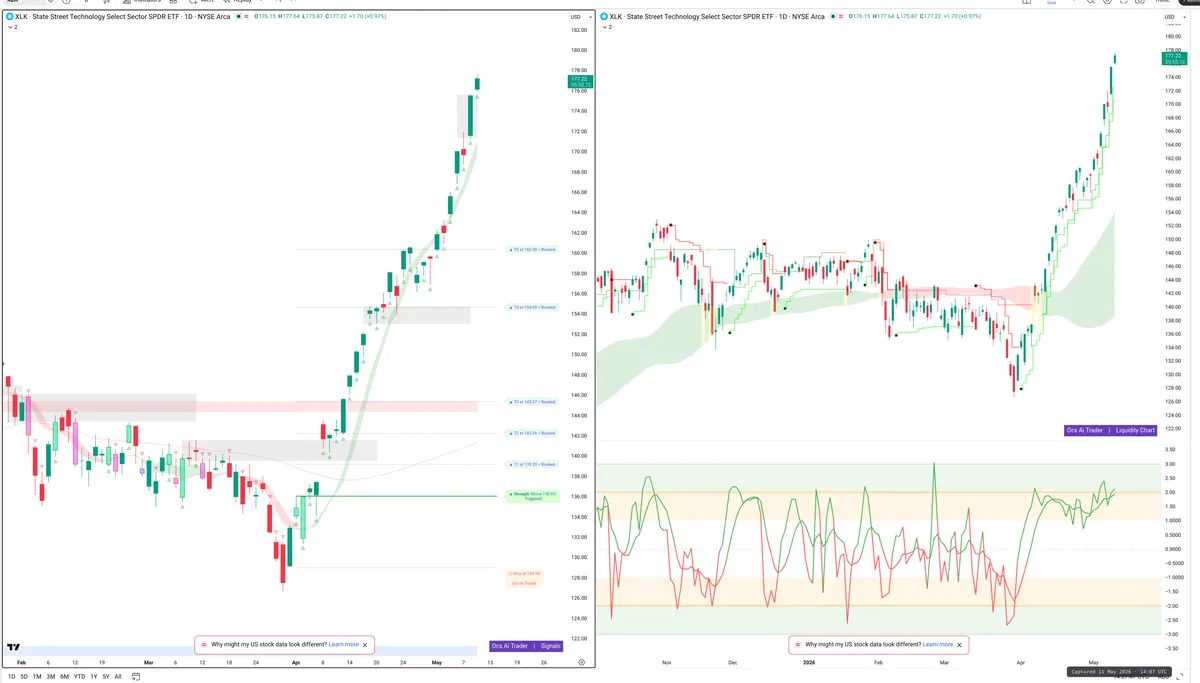Click the 180.00 level on left price scale
The height and width of the screenshot is (683, 1200).
point(578,50)
